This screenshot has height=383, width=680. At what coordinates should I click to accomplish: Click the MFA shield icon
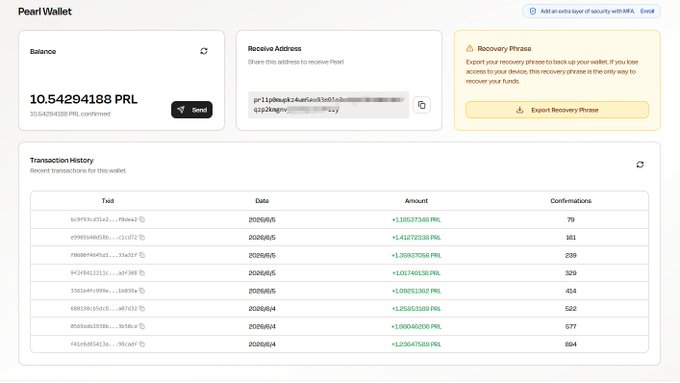point(533,11)
